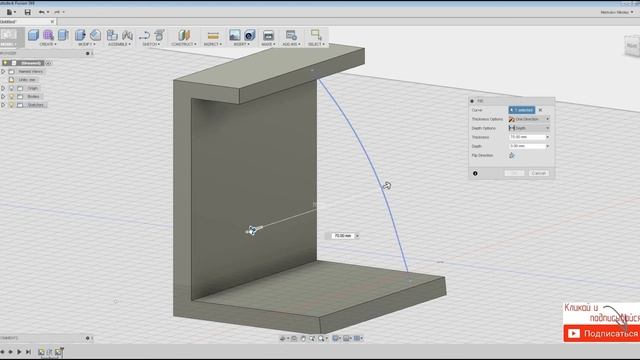640x360 pixels.
Task: Clear the Curve selection with X
Action: (540, 110)
